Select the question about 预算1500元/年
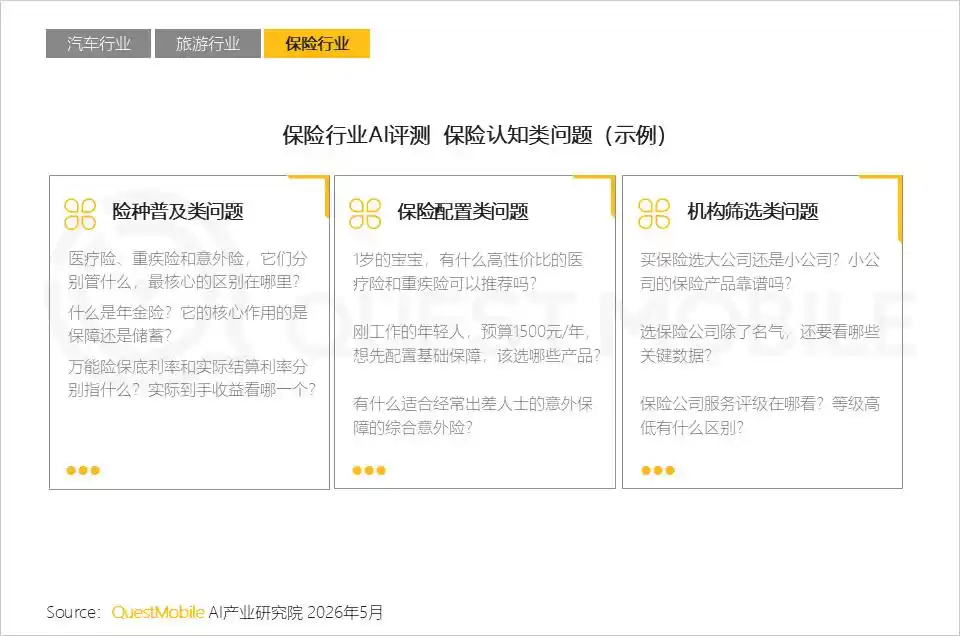 pyautogui.click(x=476, y=343)
